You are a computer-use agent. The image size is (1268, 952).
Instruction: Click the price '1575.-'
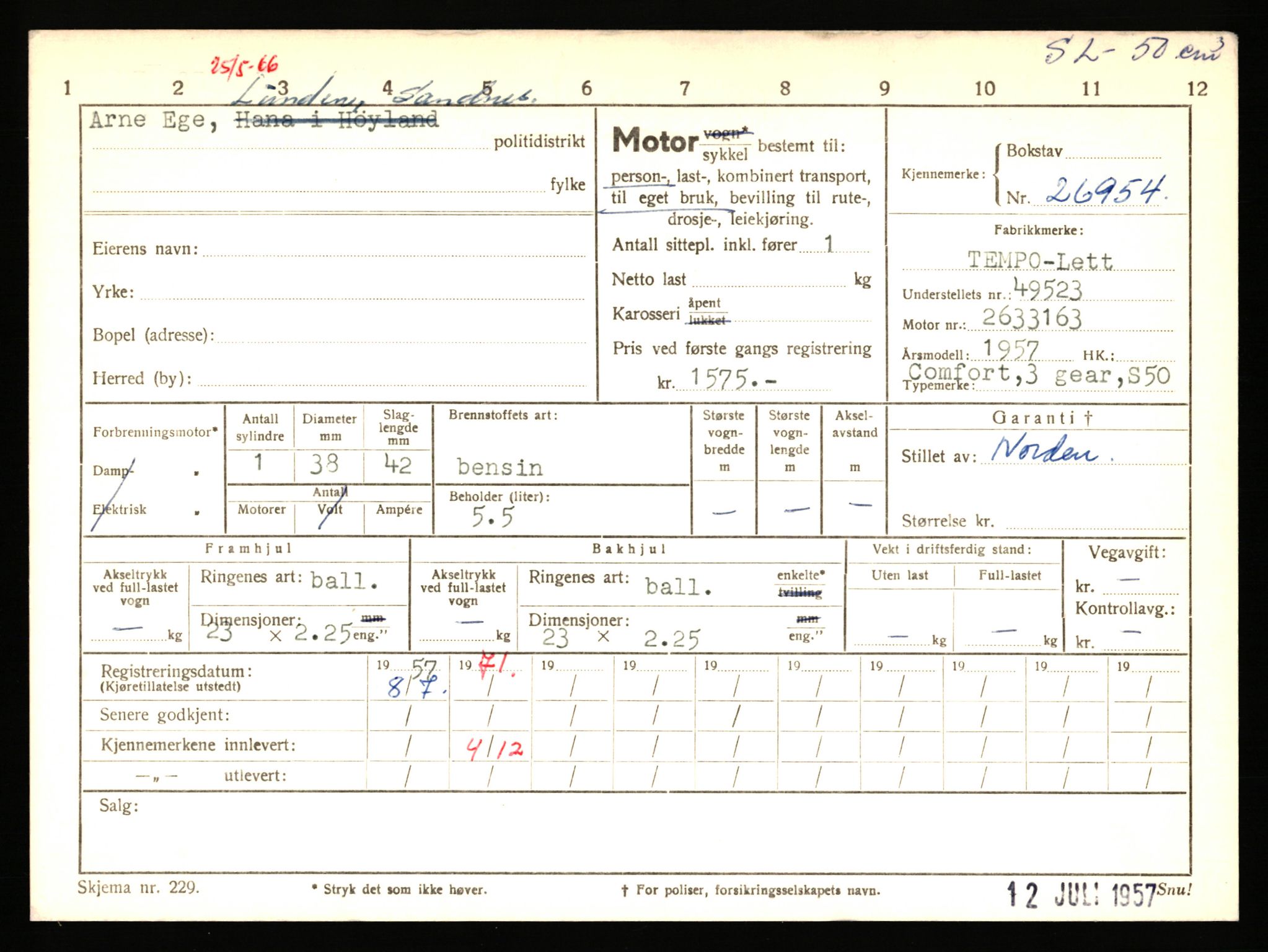pos(733,377)
